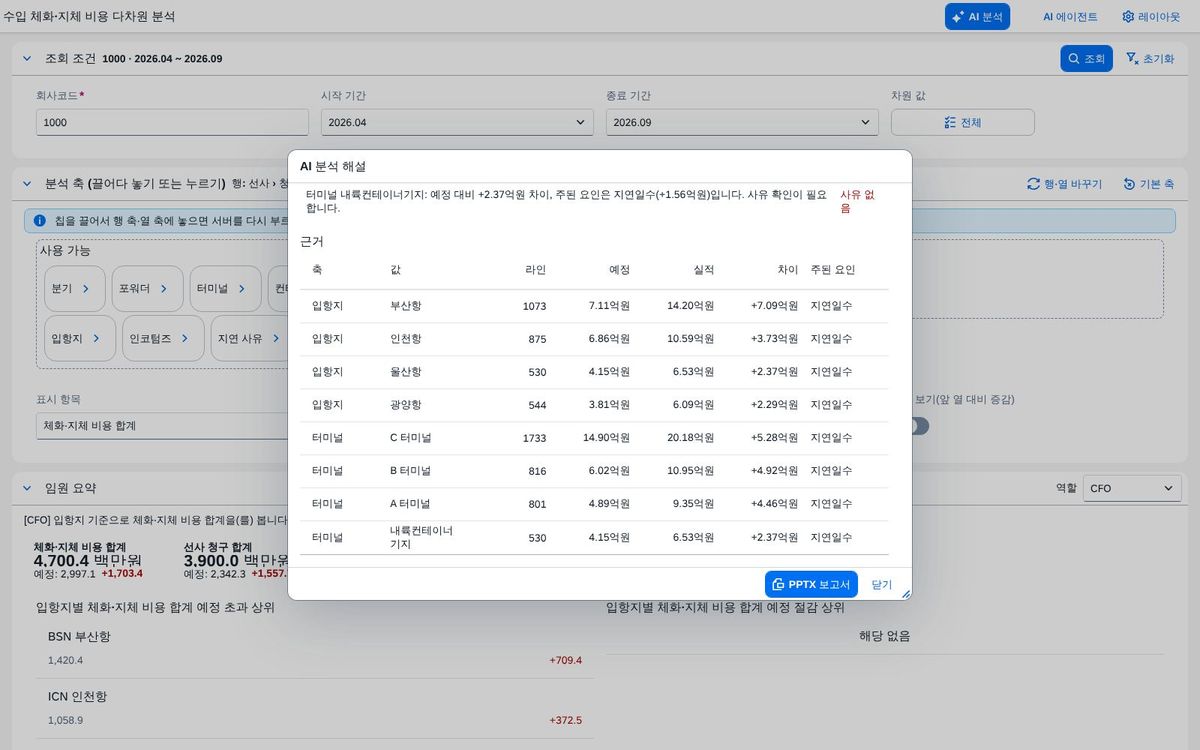Open the 시작 기간 dropdown 2026.04

click(457, 122)
